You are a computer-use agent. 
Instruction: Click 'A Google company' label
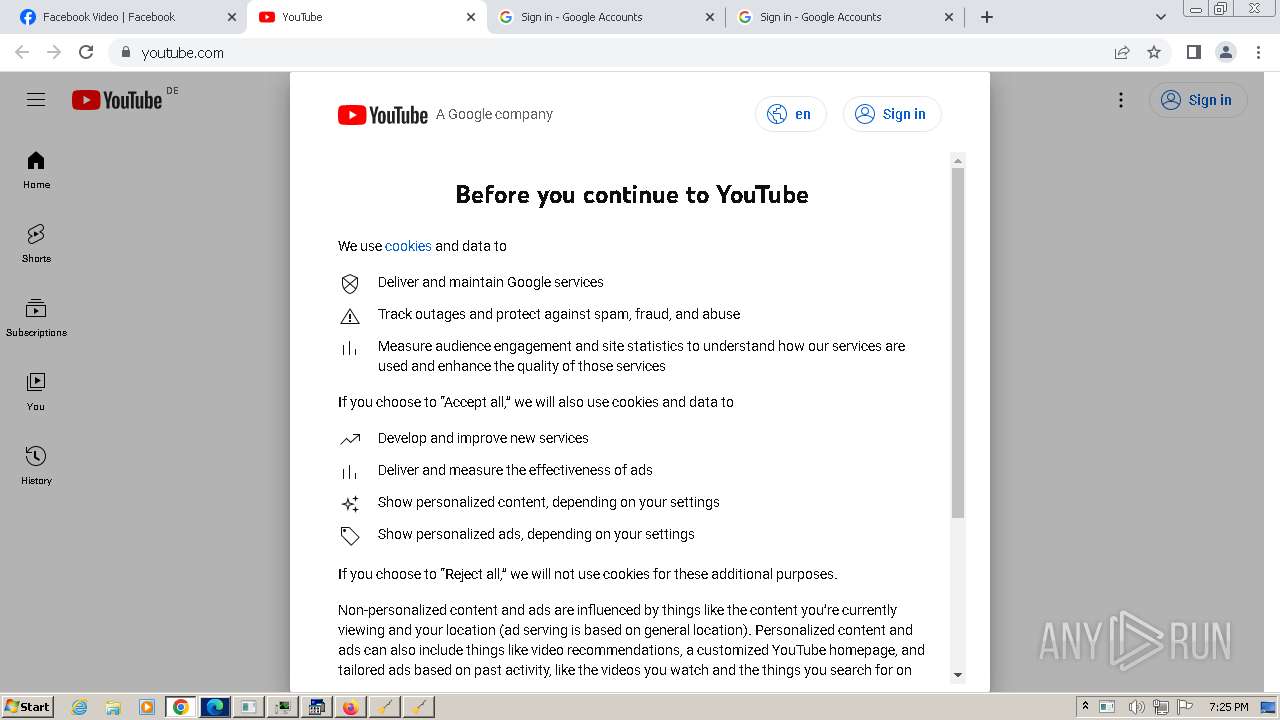tap(494, 114)
